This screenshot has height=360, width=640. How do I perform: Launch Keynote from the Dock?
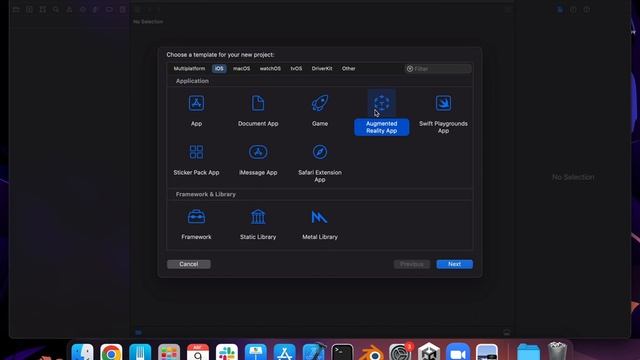click(x=256, y=353)
